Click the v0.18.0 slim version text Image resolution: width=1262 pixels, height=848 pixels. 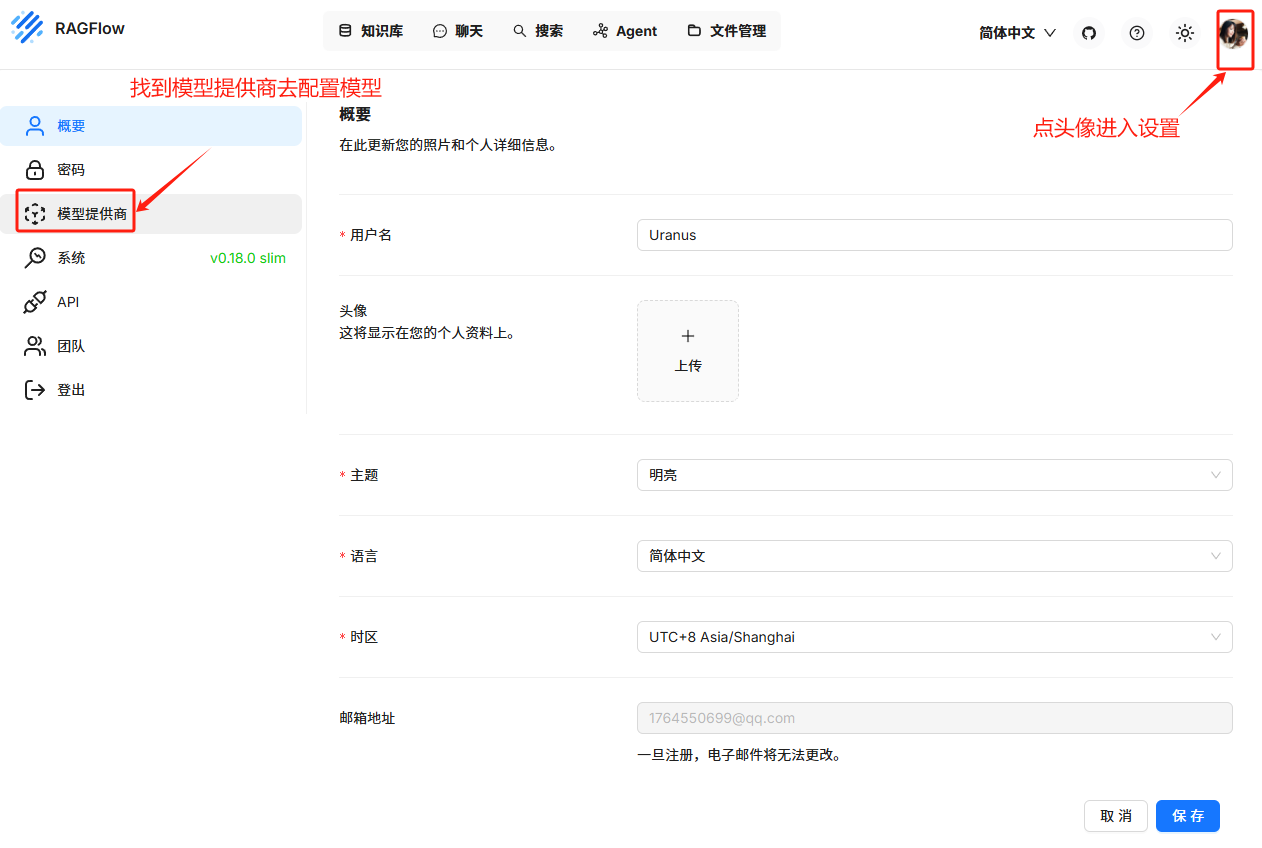click(248, 258)
